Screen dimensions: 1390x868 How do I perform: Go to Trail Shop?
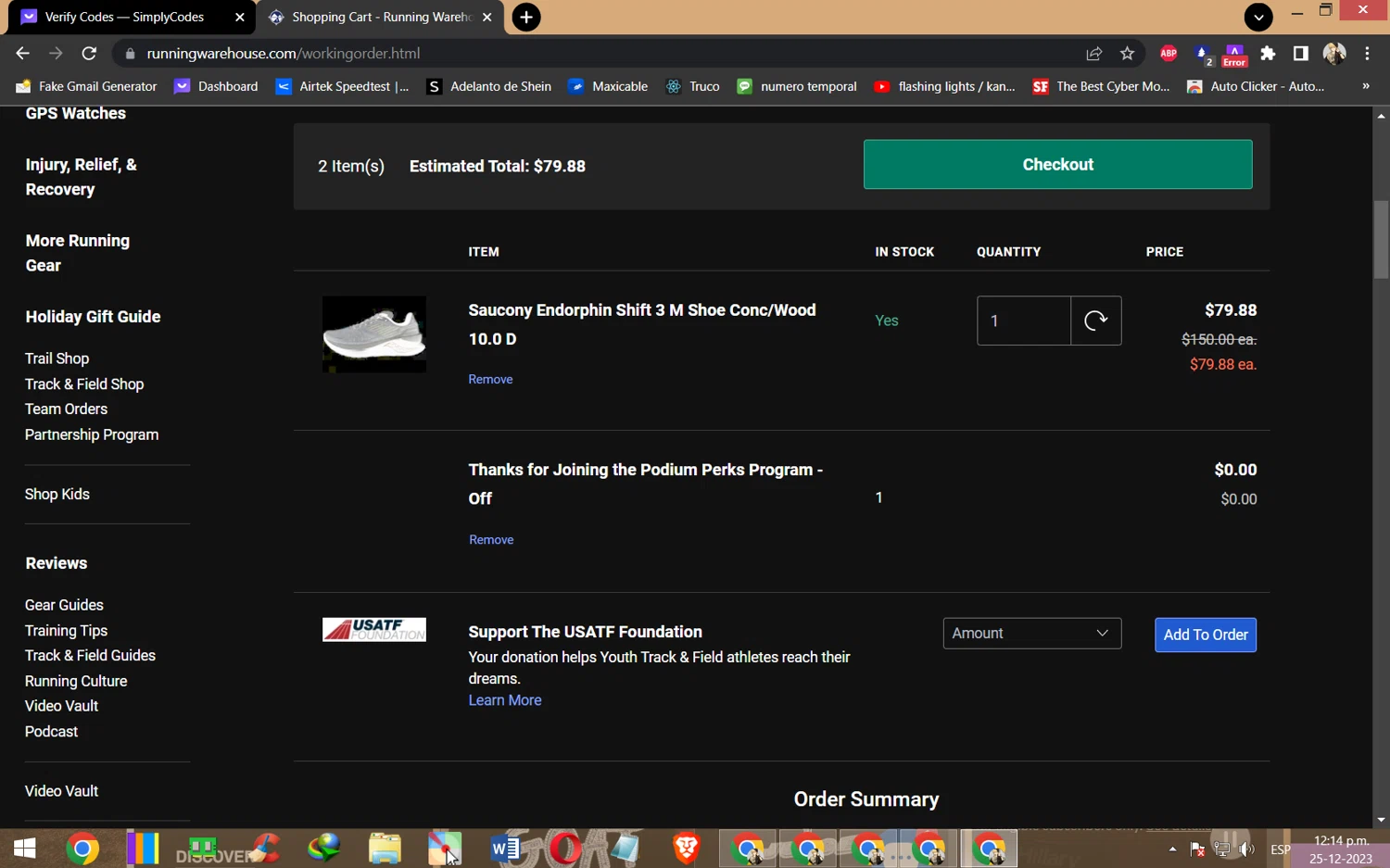pos(57,359)
